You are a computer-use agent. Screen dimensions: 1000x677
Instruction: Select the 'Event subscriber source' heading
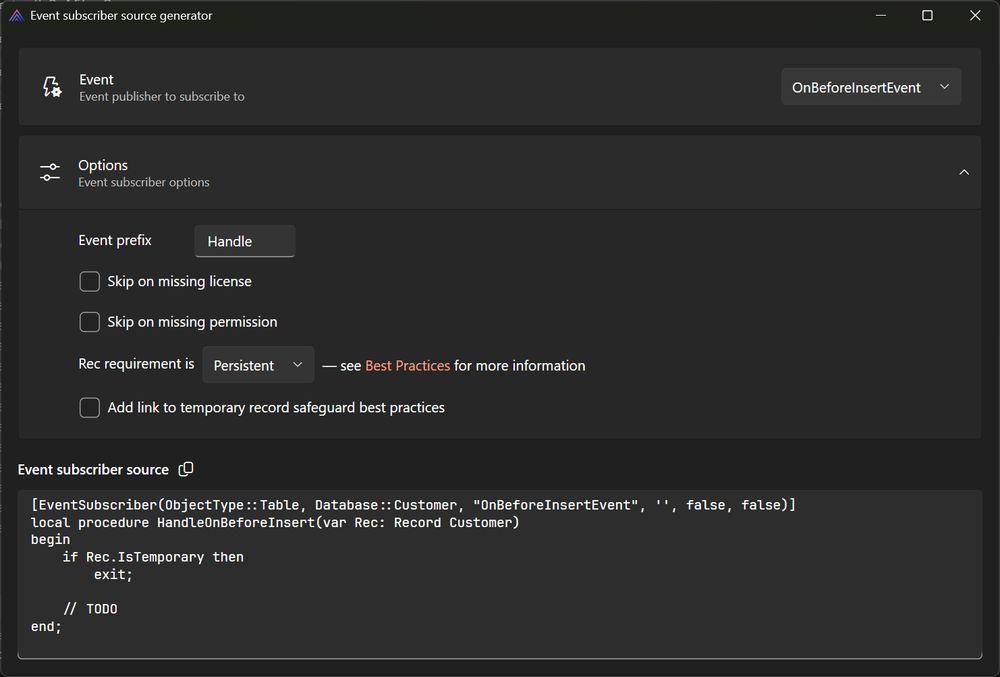tap(93, 470)
